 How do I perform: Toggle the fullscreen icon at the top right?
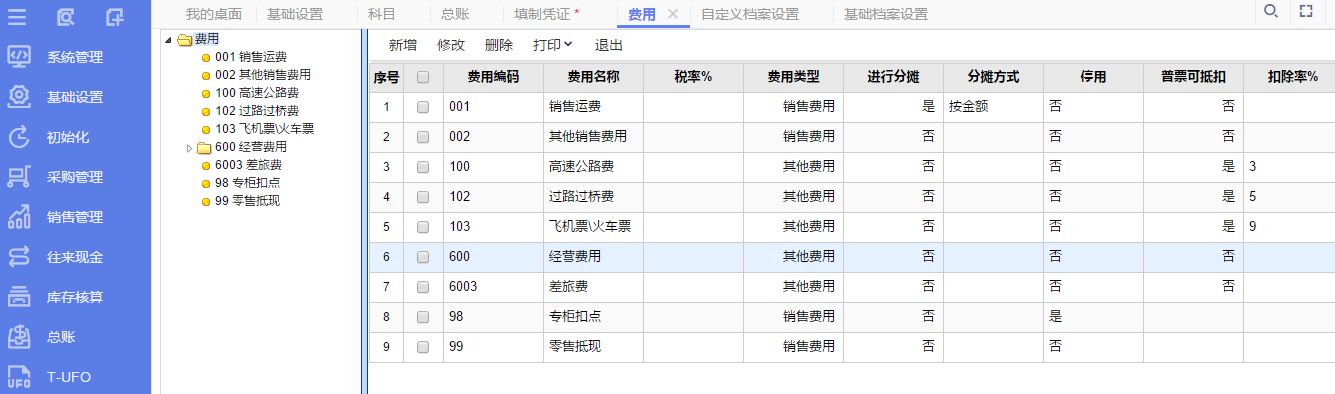pos(1305,11)
